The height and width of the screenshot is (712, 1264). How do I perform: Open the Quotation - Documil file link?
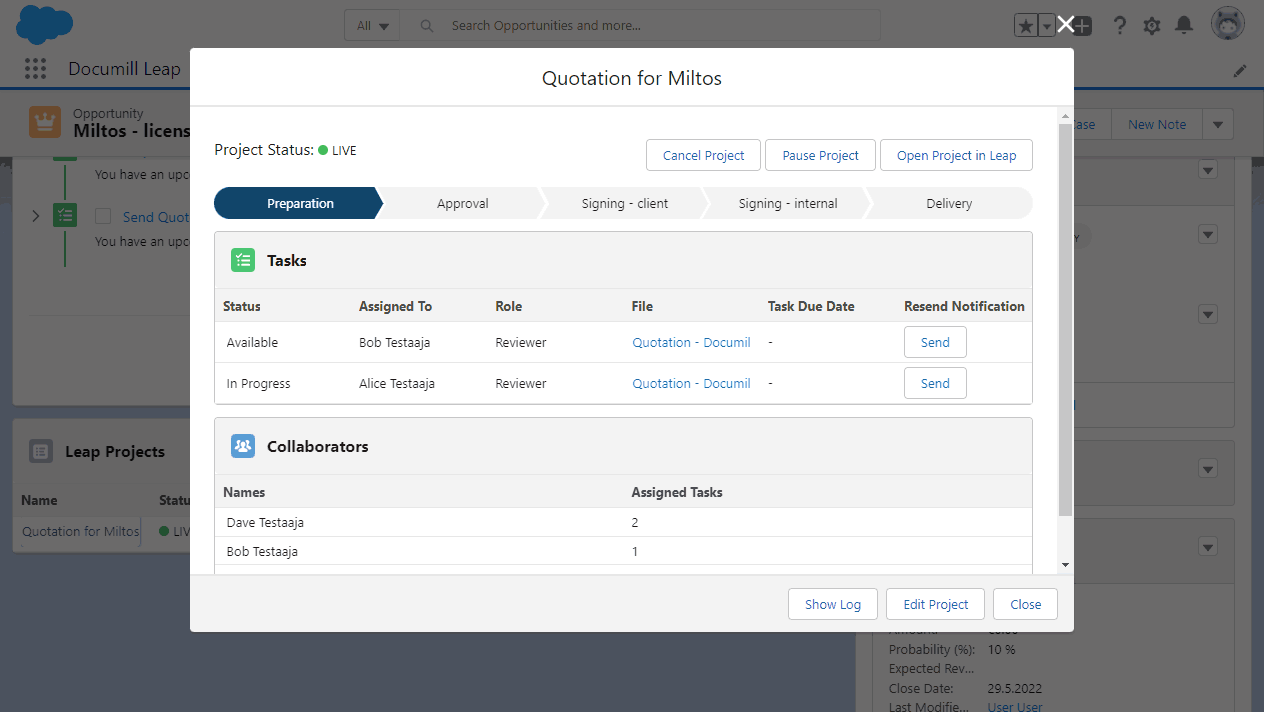(691, 342)
